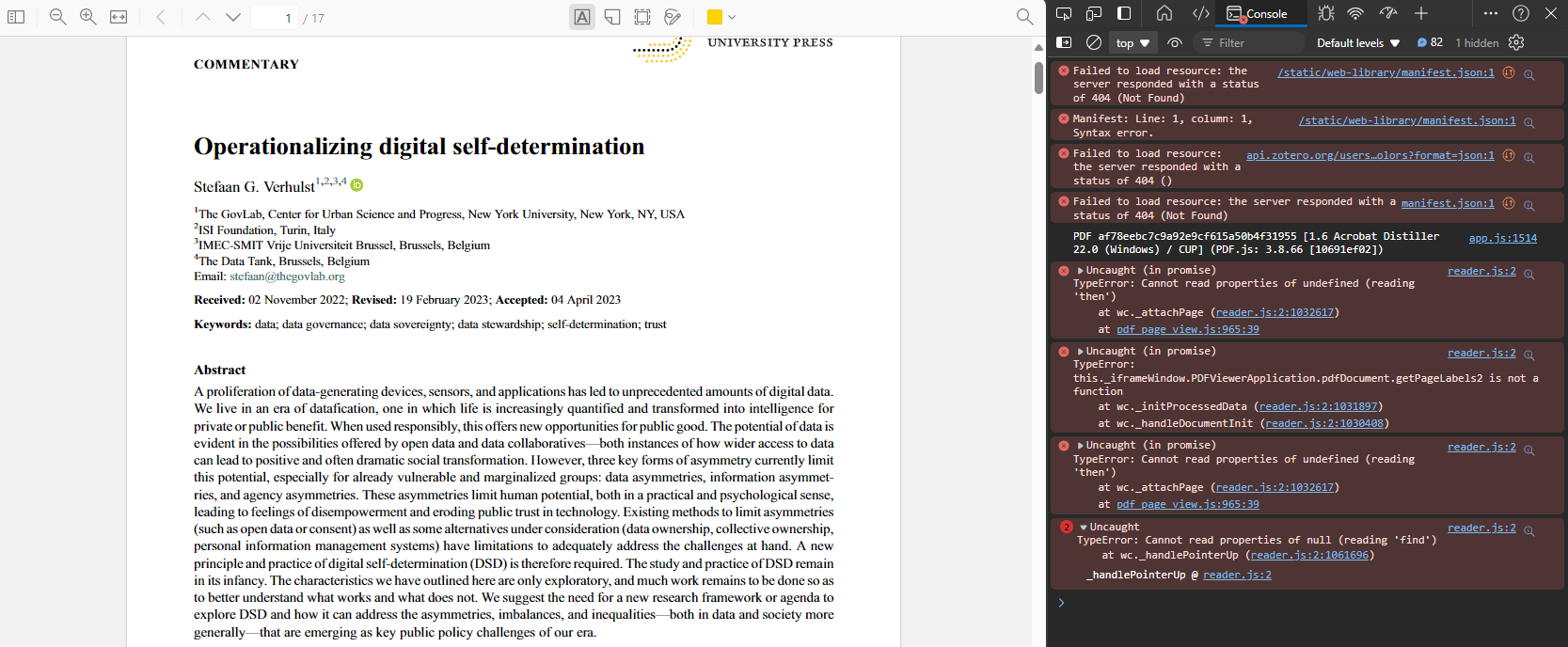
Task: Click network icon beside api.zotero.org error
Action: 1509,155
